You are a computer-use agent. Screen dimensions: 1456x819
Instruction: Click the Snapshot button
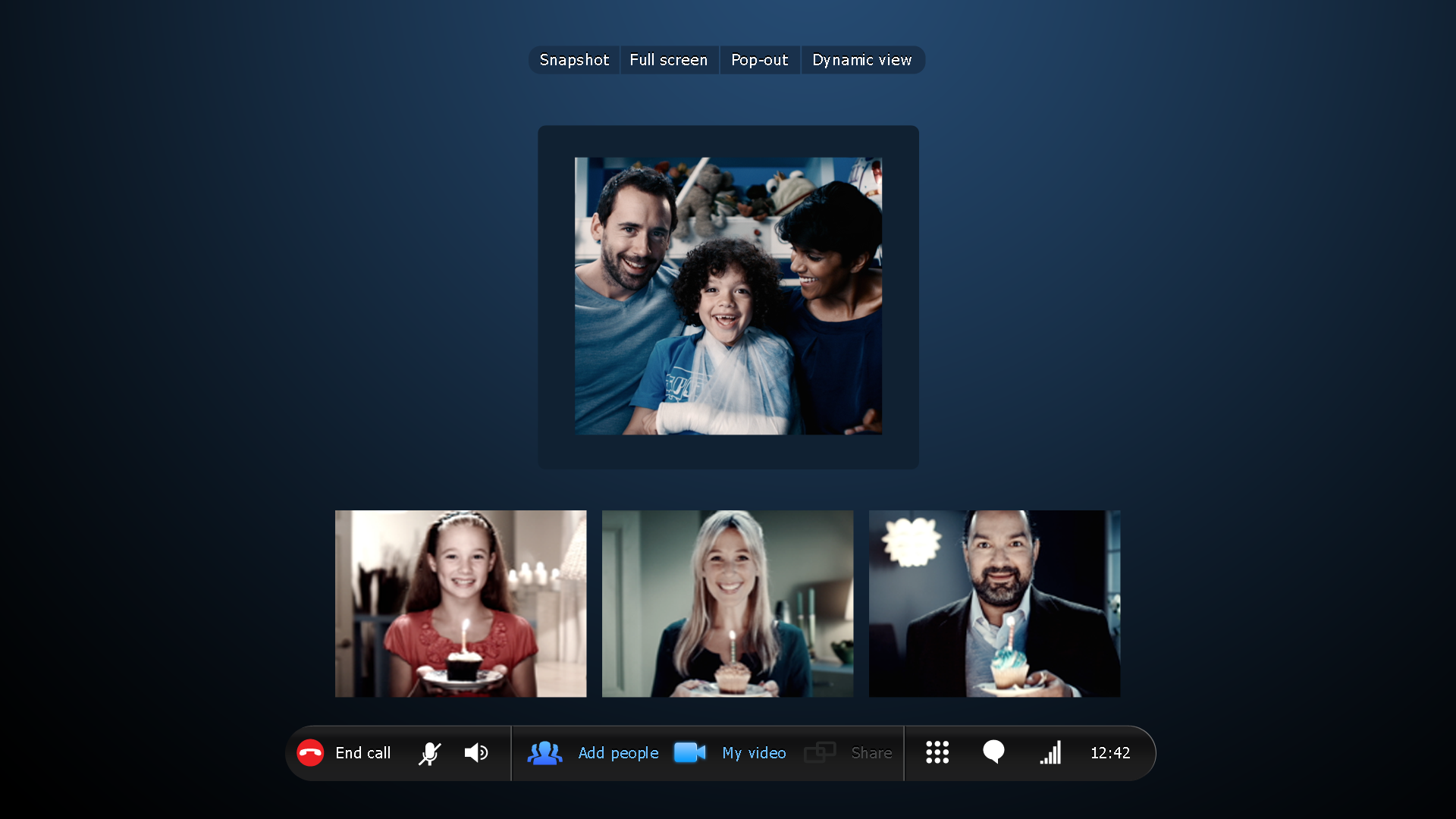tap(574, 60)
